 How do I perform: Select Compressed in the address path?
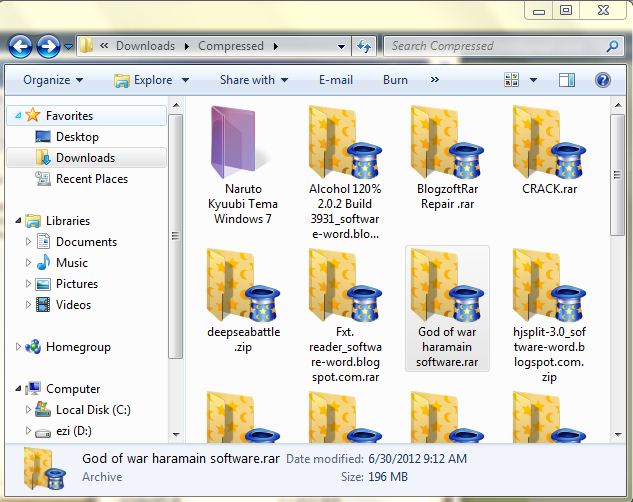[x=231, y=46]
